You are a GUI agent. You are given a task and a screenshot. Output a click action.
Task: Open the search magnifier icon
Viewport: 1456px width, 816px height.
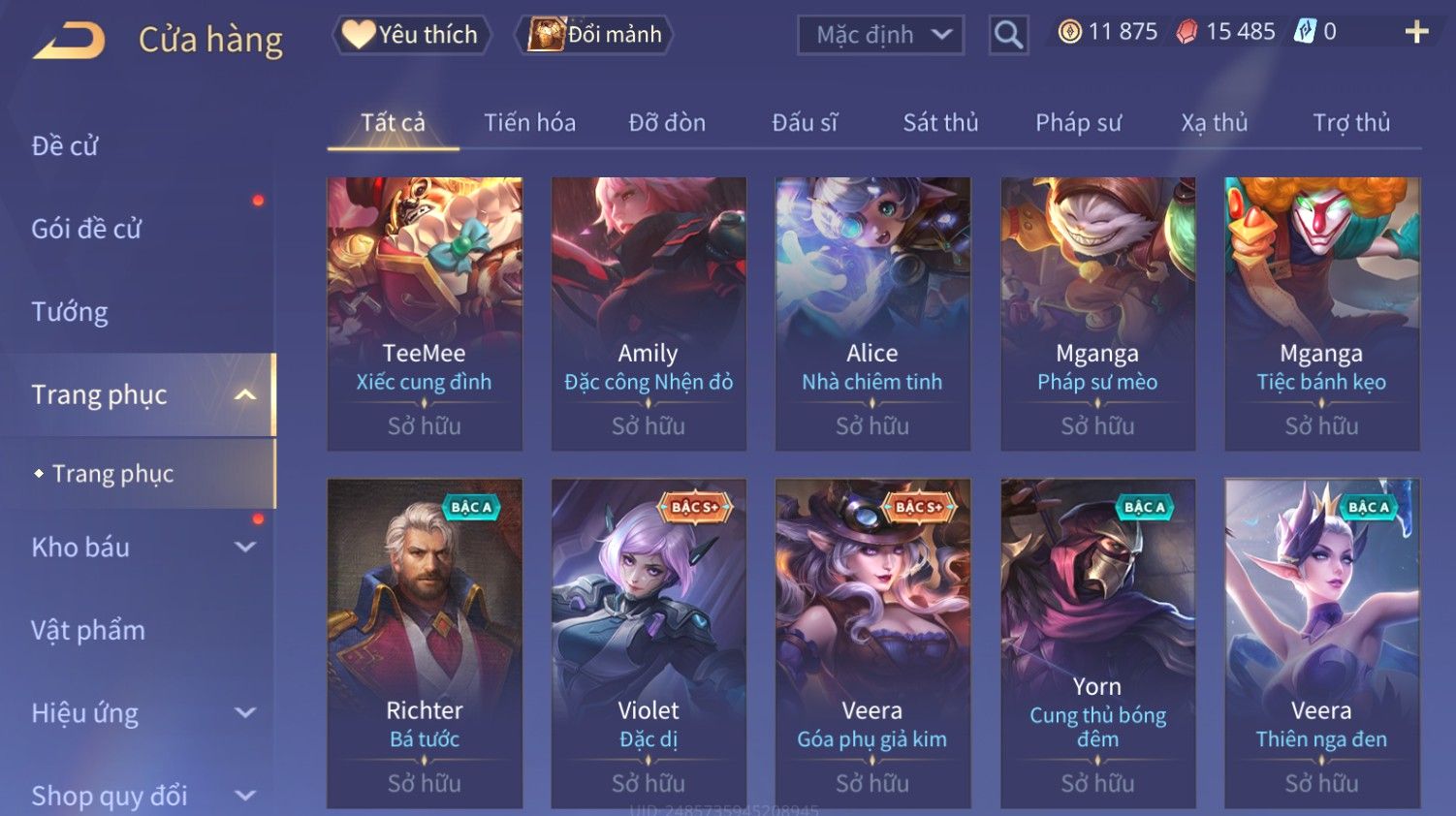click(x=1008, y=35)
